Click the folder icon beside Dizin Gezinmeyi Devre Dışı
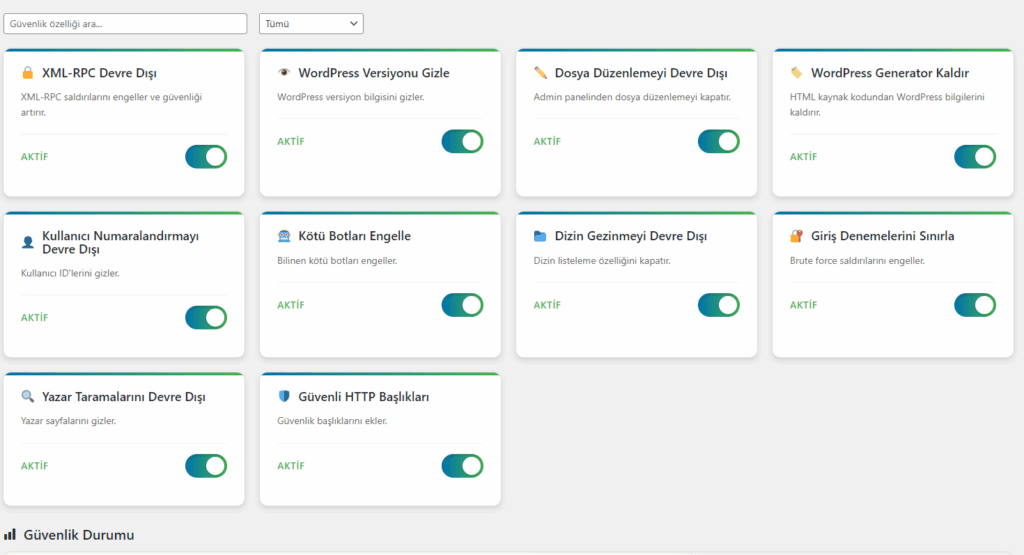Image resolution: width=1024 pixels, height=555 pixels. click(x=541, y=237)
